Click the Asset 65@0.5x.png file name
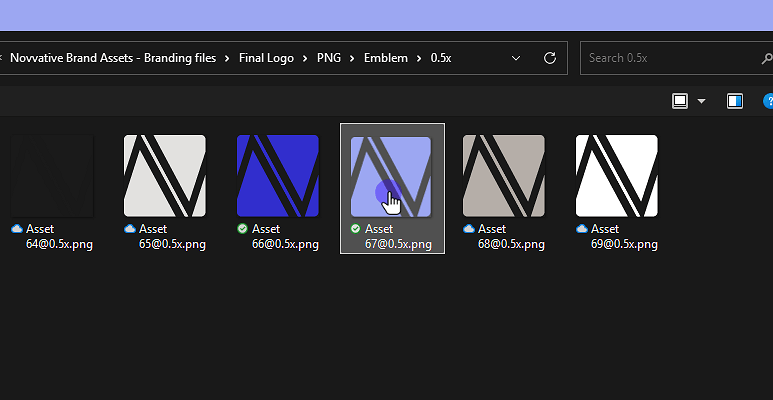This screenshot has width=773, height=400. tap(172, 237)
